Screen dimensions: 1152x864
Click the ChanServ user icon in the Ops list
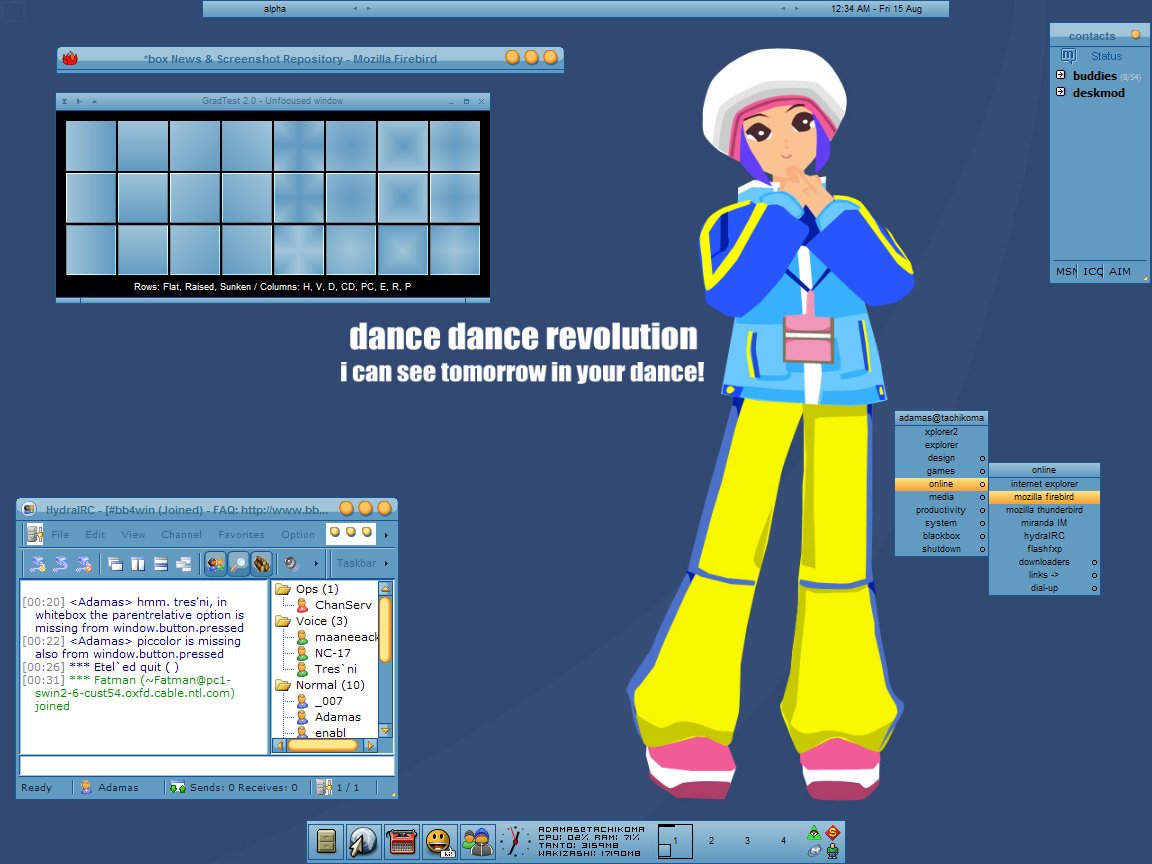(x=302, y=605)
